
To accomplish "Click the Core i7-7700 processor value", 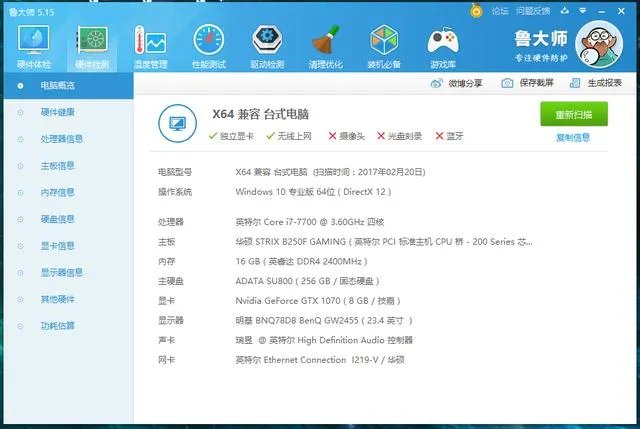I will tap(310, 222).
